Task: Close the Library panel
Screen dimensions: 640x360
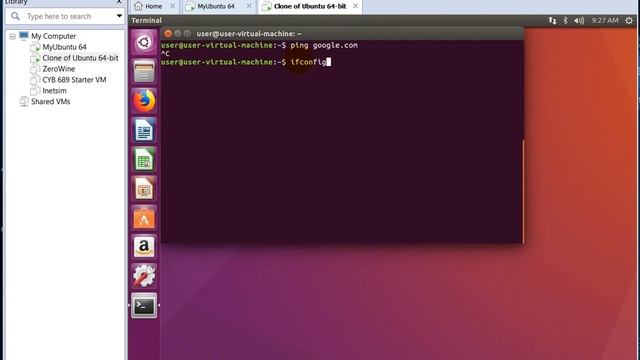Action: point(119,2)
